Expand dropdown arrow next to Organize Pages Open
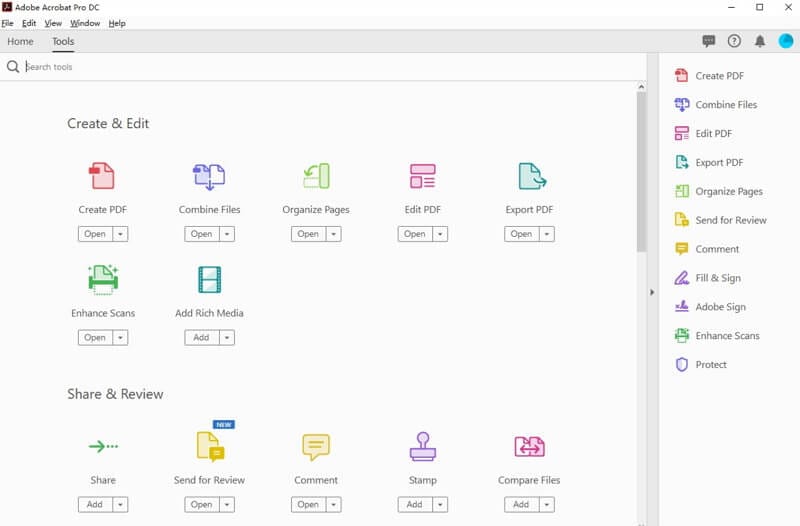800x526 pixels. [334, 234]
